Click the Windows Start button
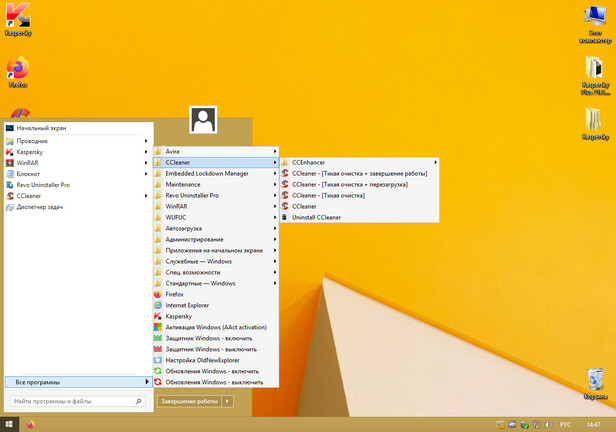The height and width of the screenshot is (432, 616). pos(9,424)
